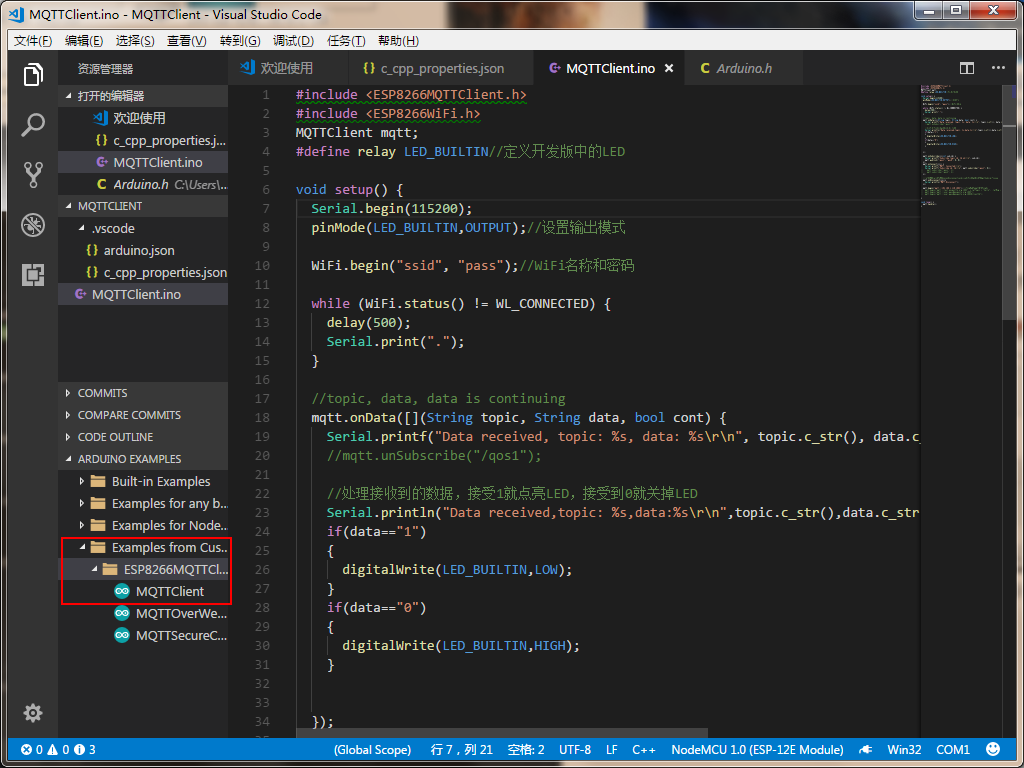
Task: Change the LF line ending setting
Action: point(612,749)
